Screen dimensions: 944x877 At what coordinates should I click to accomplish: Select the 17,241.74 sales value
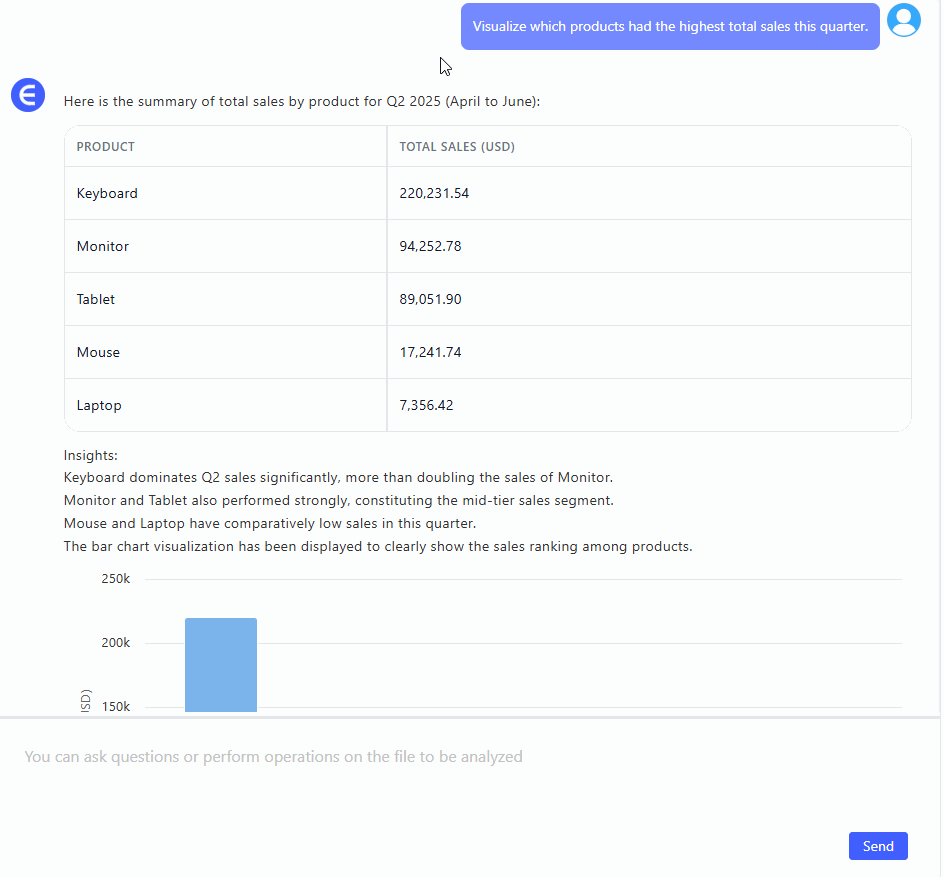[x=430, y=352]
